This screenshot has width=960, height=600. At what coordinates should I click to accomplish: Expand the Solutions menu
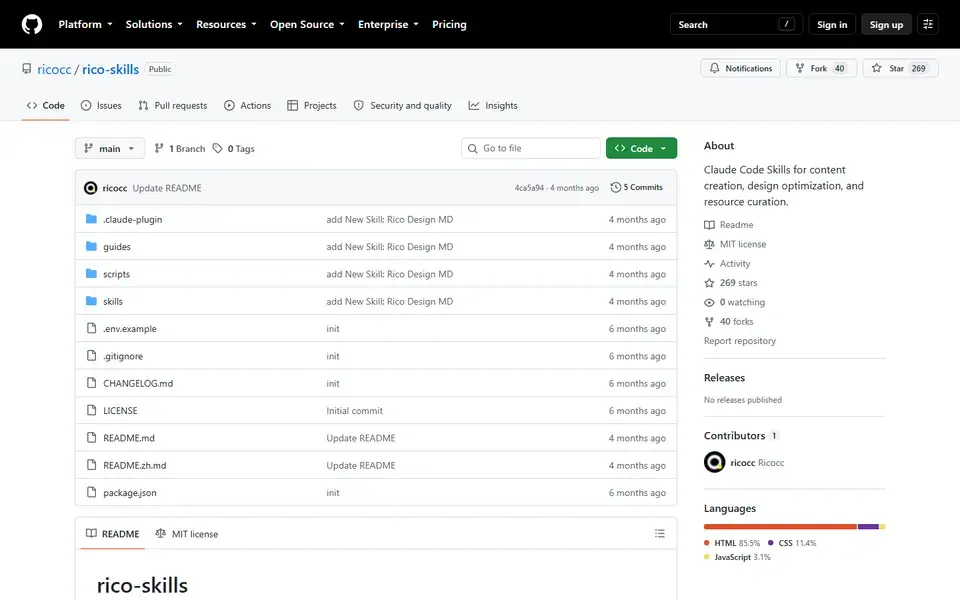154,24
